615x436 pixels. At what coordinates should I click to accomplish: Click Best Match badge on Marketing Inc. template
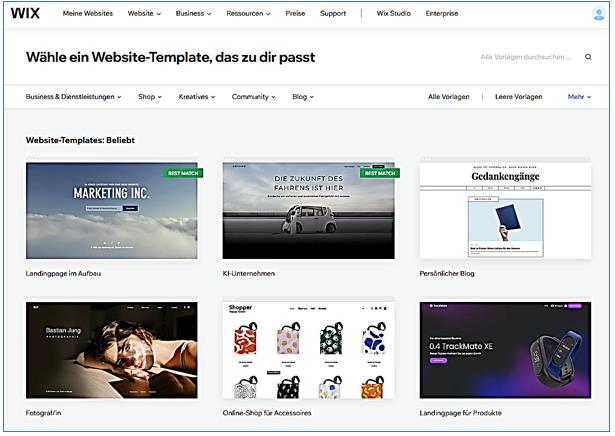pos(183,173)
